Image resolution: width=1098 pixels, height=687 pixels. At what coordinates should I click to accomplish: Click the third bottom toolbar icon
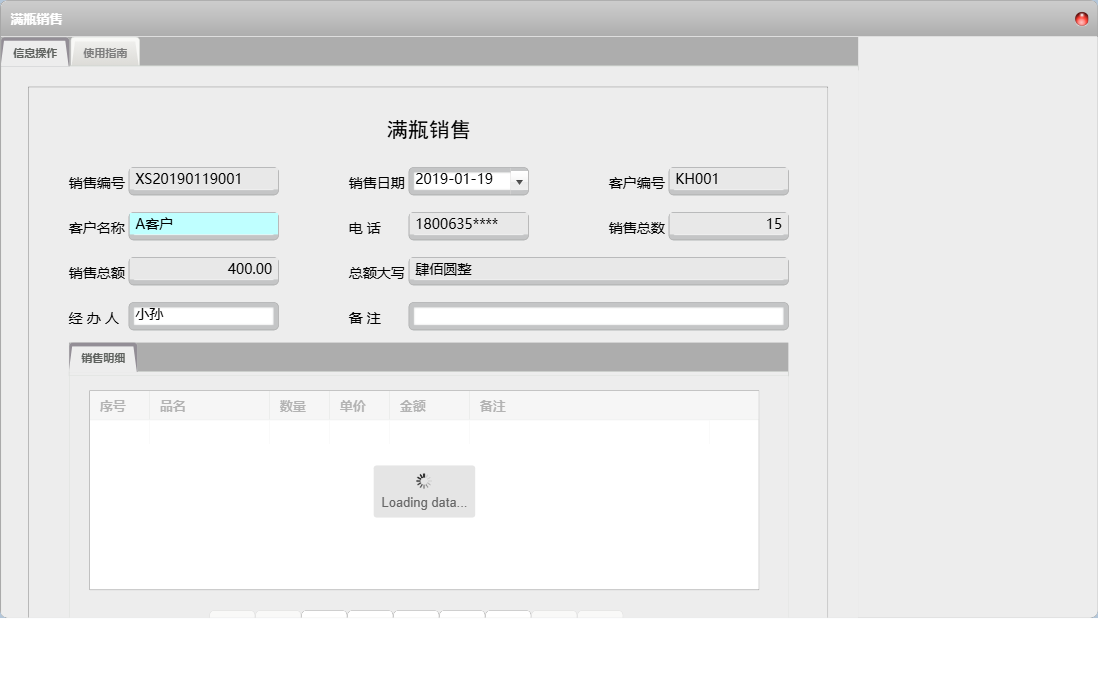coord(323,616)
